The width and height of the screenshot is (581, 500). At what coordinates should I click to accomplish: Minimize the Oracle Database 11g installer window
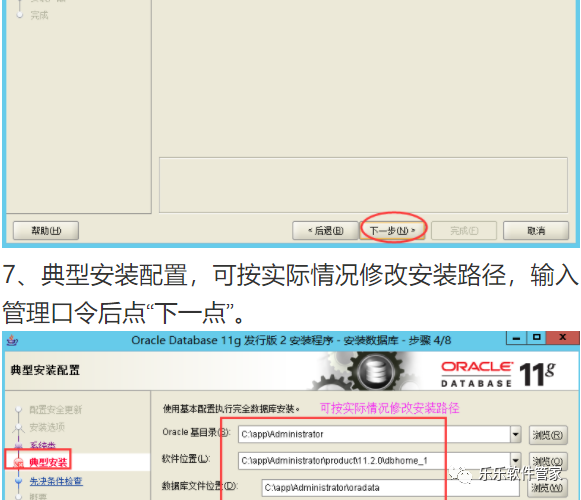[517, 338]
